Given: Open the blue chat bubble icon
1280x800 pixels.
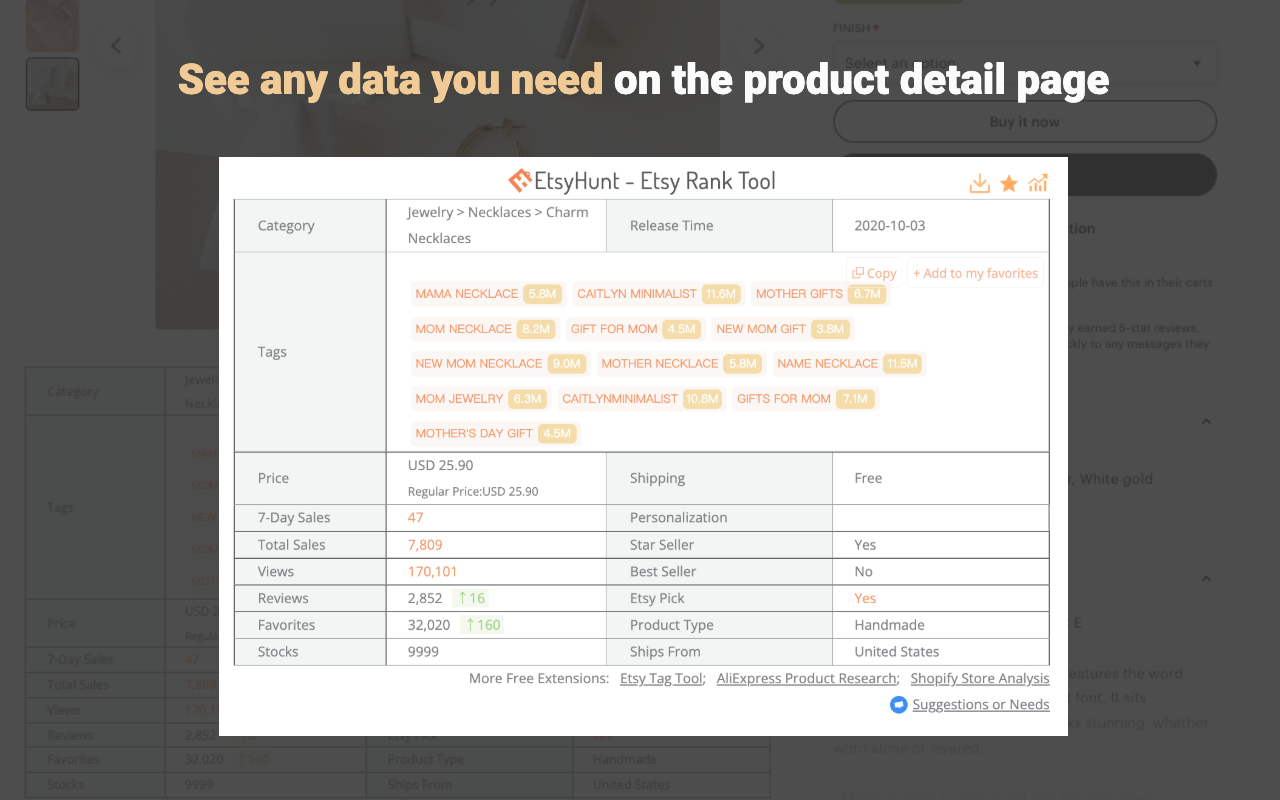Looking at the screenshot, I should coord(898,704).
